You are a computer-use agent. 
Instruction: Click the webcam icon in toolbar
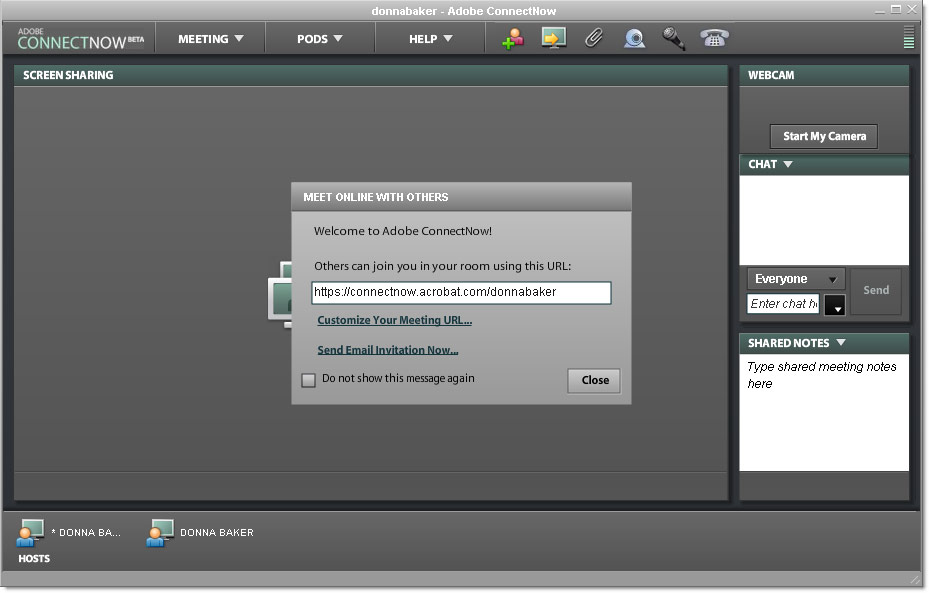pos(634,39)
